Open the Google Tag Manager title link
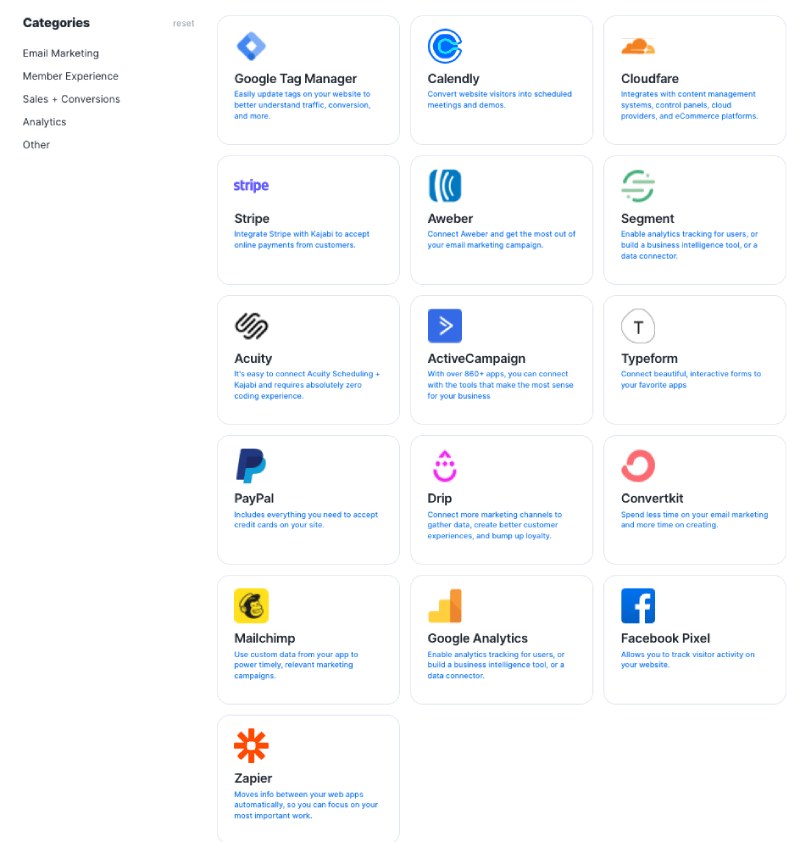The width and height of the screenshot is (800, 842). click(x=295, y=79)
